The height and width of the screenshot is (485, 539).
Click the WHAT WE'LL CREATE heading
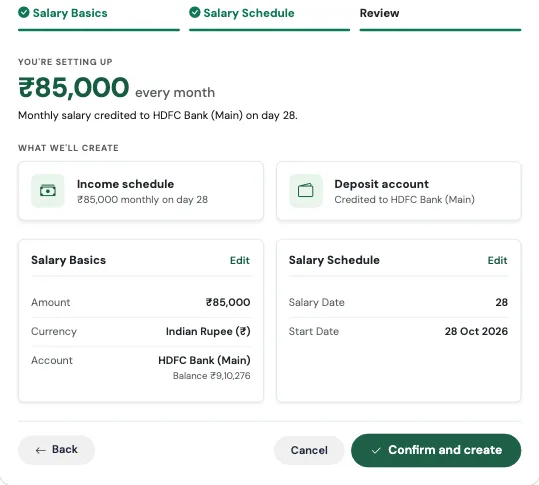tap(68, 148)
